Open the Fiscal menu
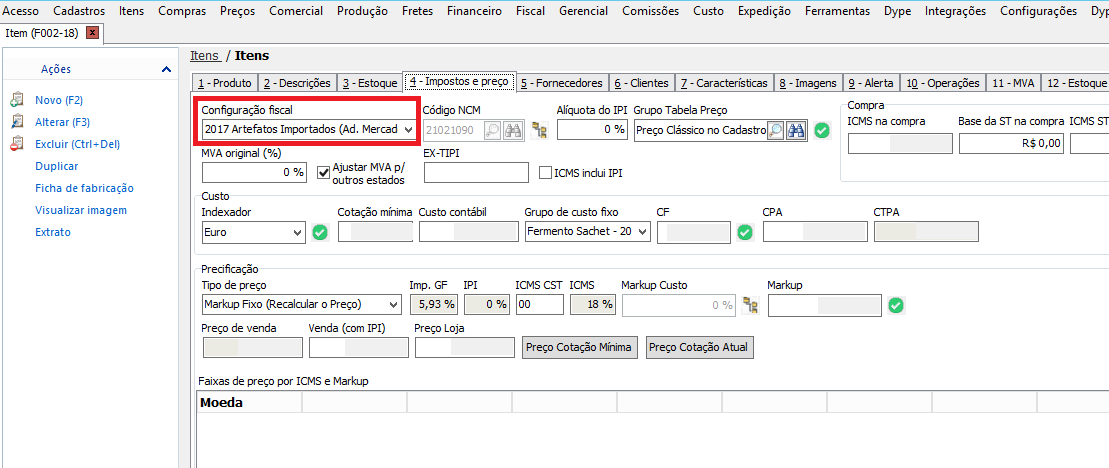1109x468 pixels. (x=530, y=11)
